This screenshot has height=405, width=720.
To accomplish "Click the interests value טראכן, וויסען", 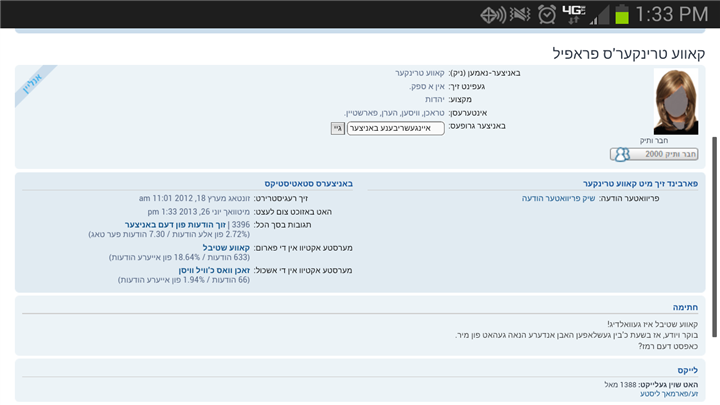I will [x=394, y=113].
